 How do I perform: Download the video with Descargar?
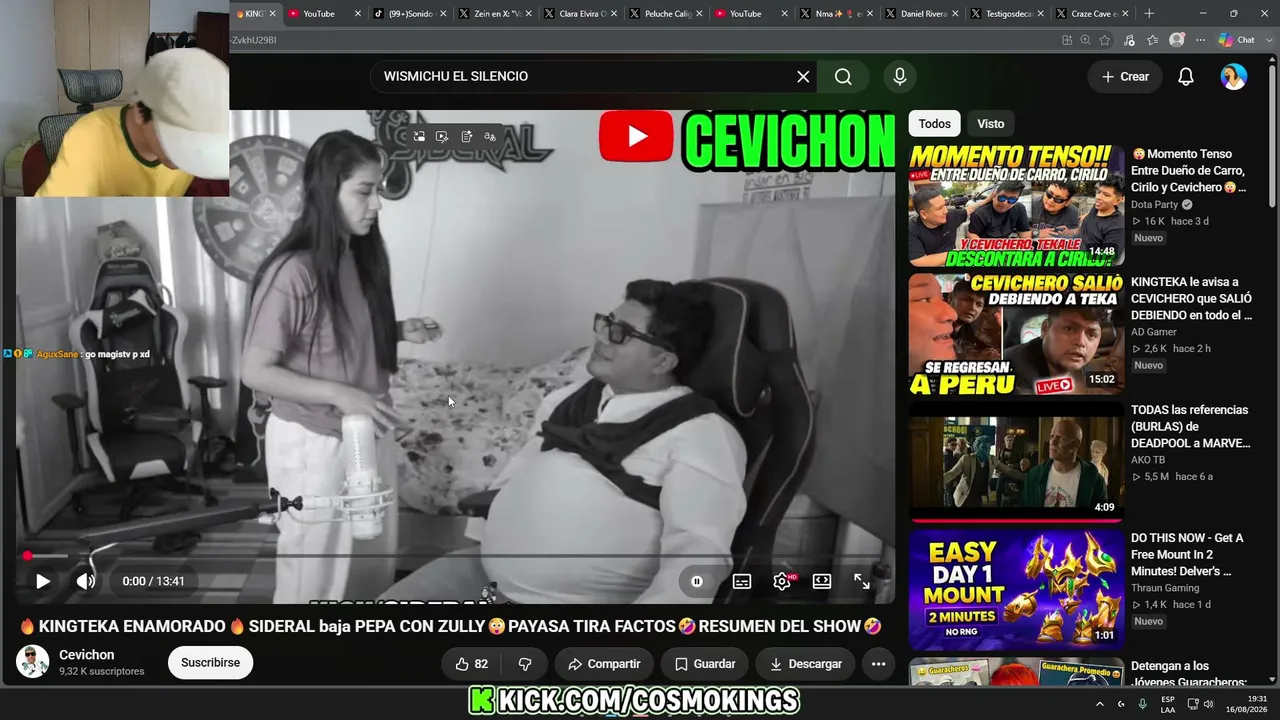(805, 664)
